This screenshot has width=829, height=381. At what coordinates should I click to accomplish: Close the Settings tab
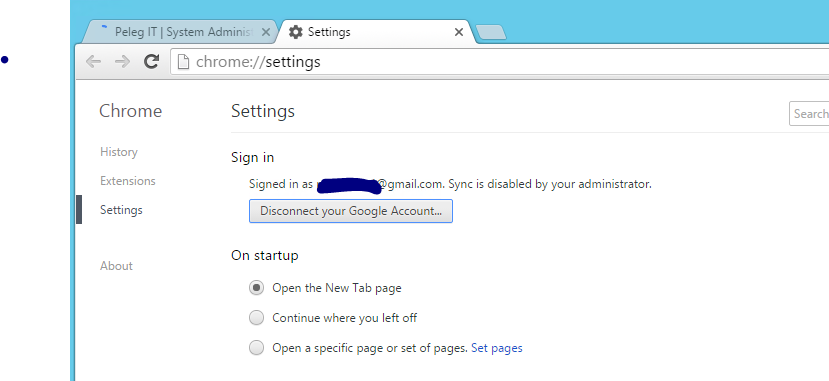[459, 32]
